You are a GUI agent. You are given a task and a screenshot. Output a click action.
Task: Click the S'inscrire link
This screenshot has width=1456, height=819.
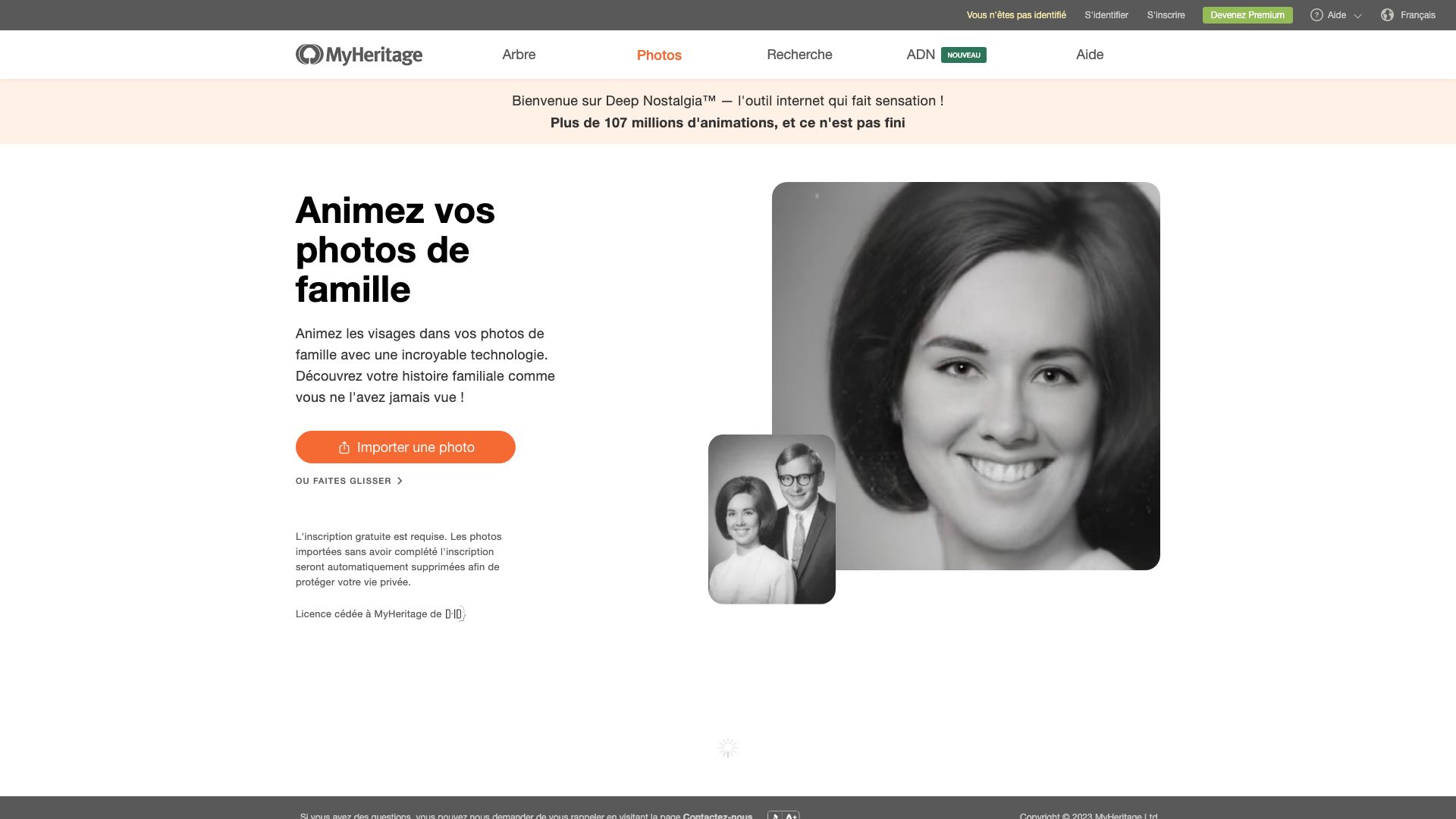click(x=1166, y=15)
